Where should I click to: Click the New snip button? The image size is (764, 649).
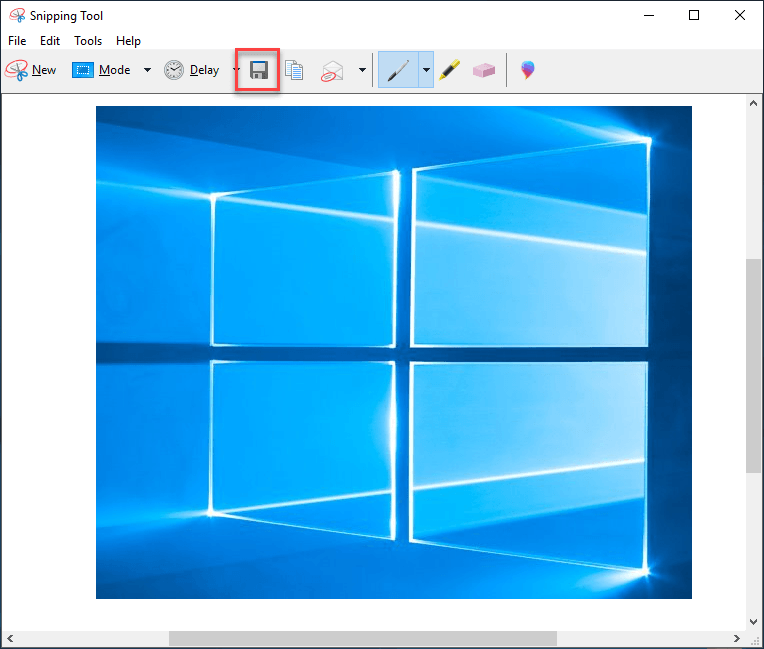31,70
